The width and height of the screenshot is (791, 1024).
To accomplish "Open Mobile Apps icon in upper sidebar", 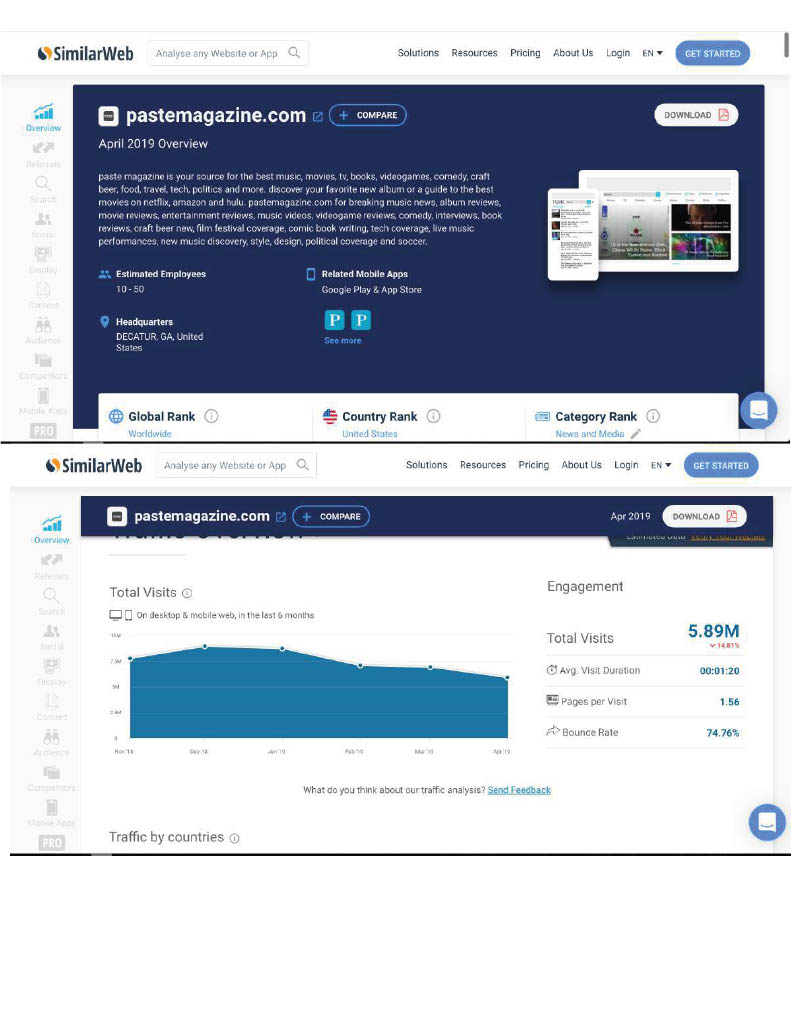I will [x=43, y=395].
